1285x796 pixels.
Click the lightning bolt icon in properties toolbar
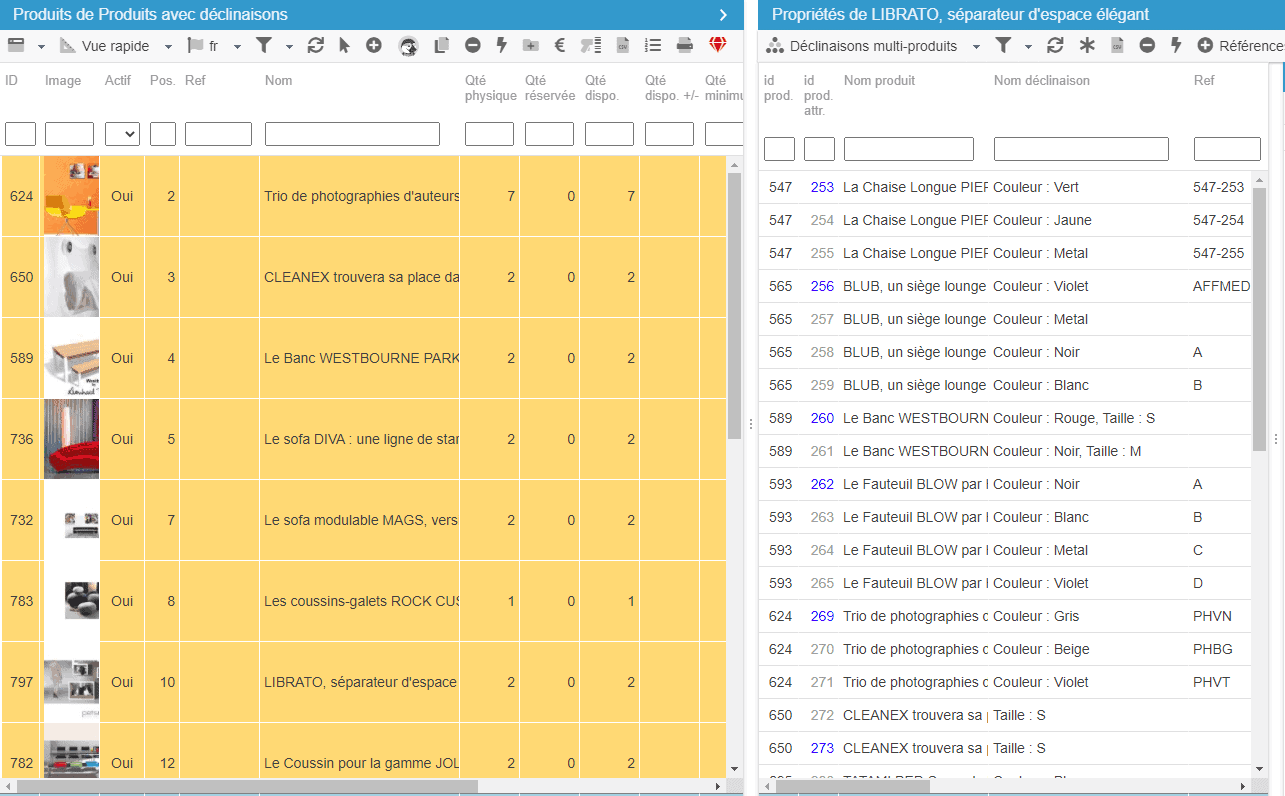coord(1176,46)
